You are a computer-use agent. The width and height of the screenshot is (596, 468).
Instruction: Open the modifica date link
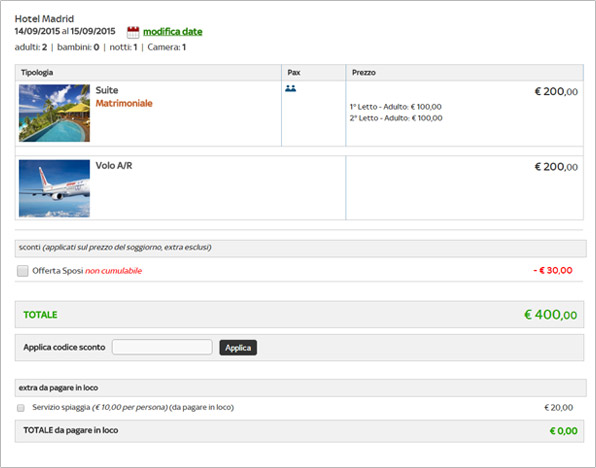[x=173, y=32]
